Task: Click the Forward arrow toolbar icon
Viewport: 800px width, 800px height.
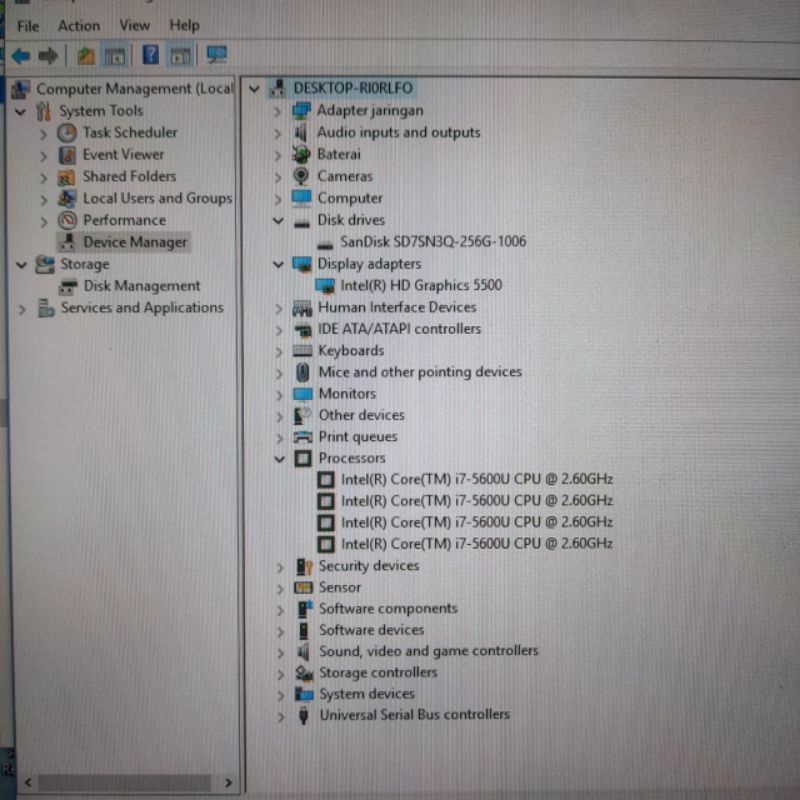Action: coord(48,56)
